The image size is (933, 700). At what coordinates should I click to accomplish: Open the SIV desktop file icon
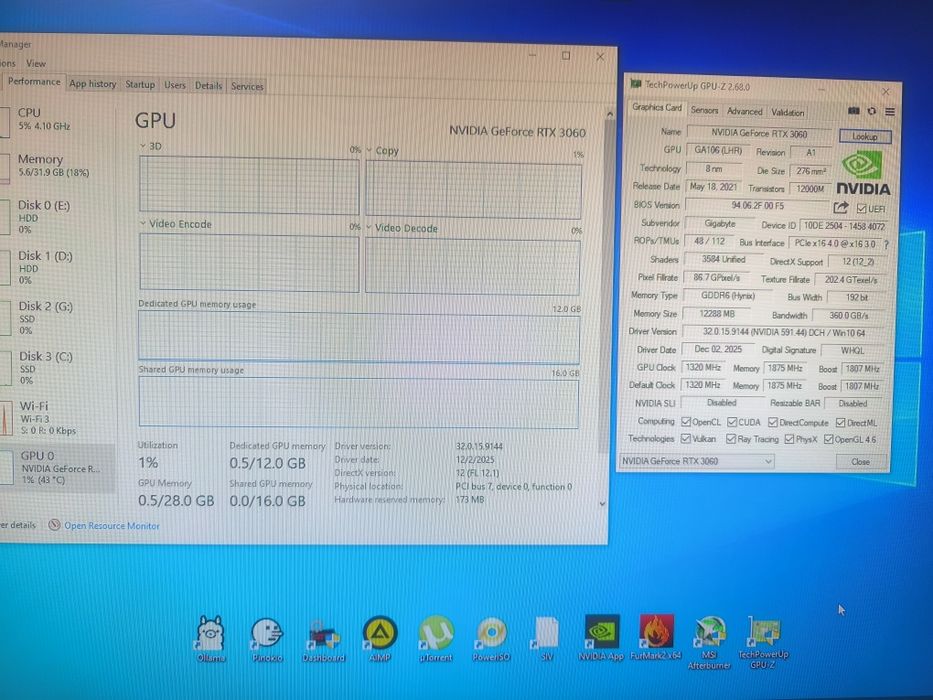point(546,639)
